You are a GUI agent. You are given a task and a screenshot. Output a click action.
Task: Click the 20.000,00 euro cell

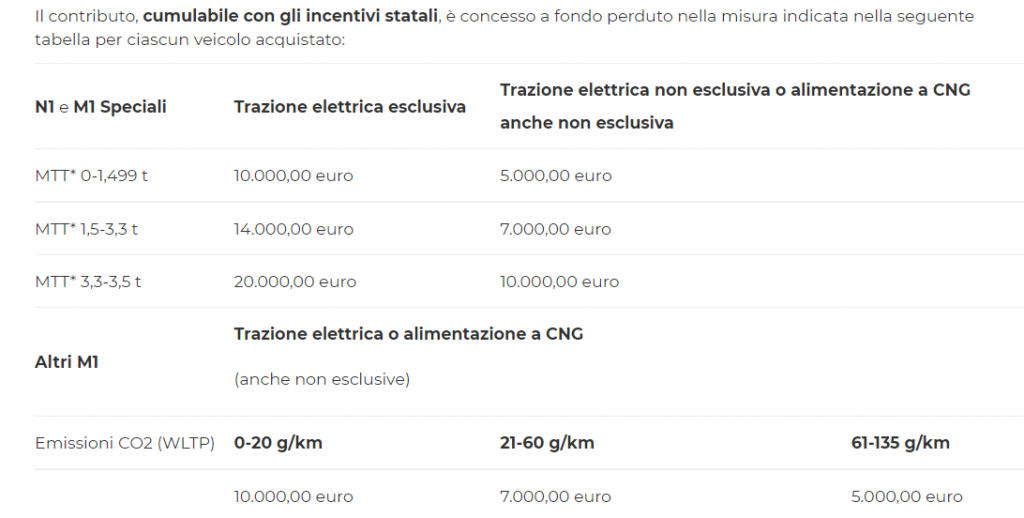click(295, 282)
